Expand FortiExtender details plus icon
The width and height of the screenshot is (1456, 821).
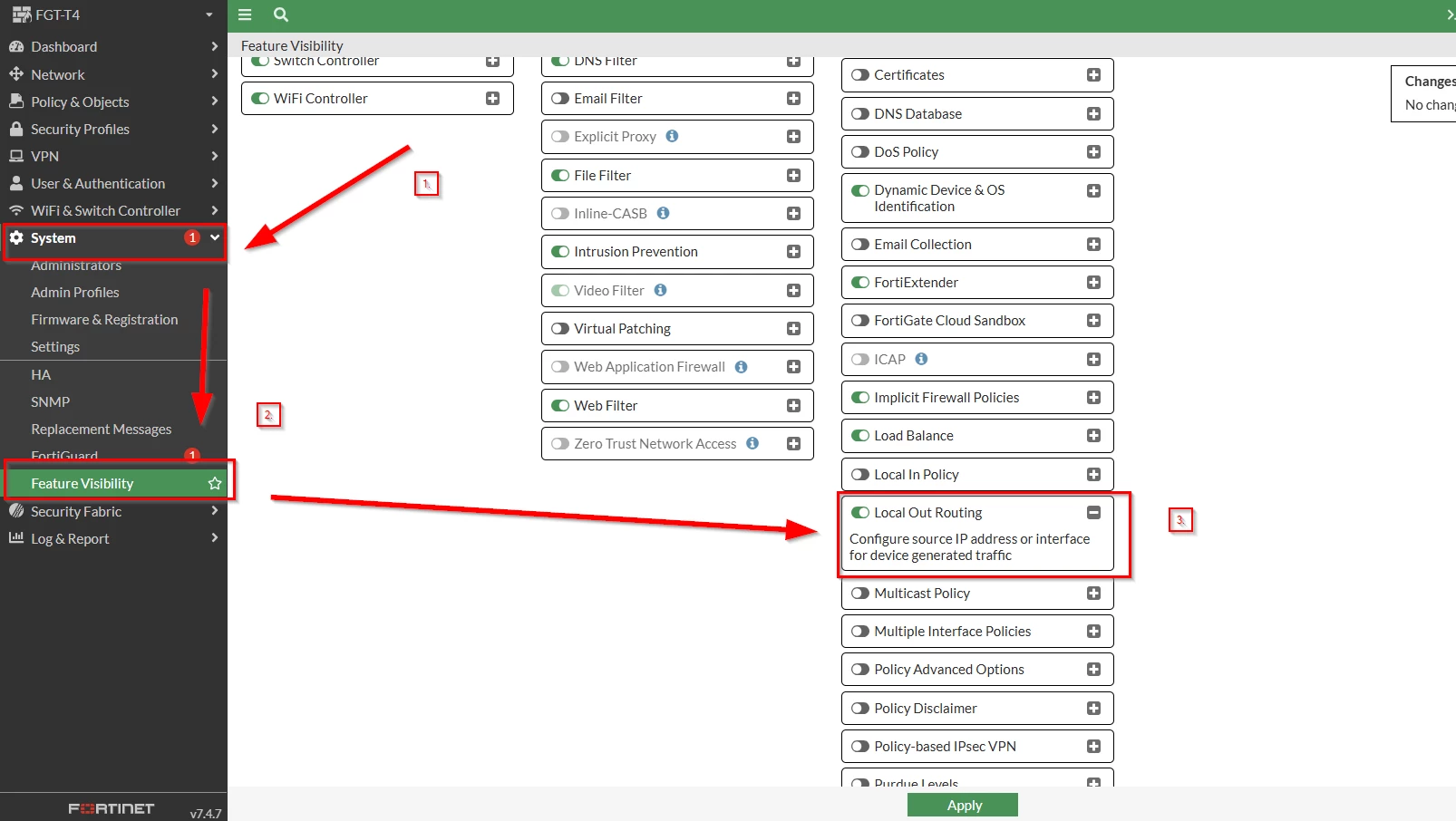coord(1093,283)
